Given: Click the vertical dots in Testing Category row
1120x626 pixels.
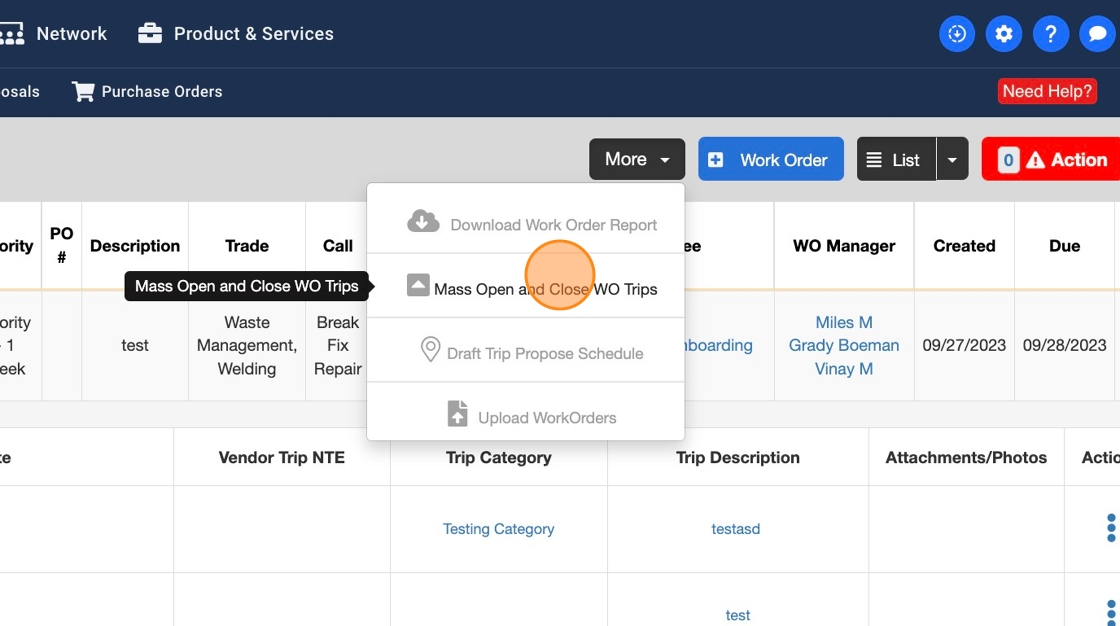Looking at the screenshot, I should pyautogui.click(x=1111, y=528).
